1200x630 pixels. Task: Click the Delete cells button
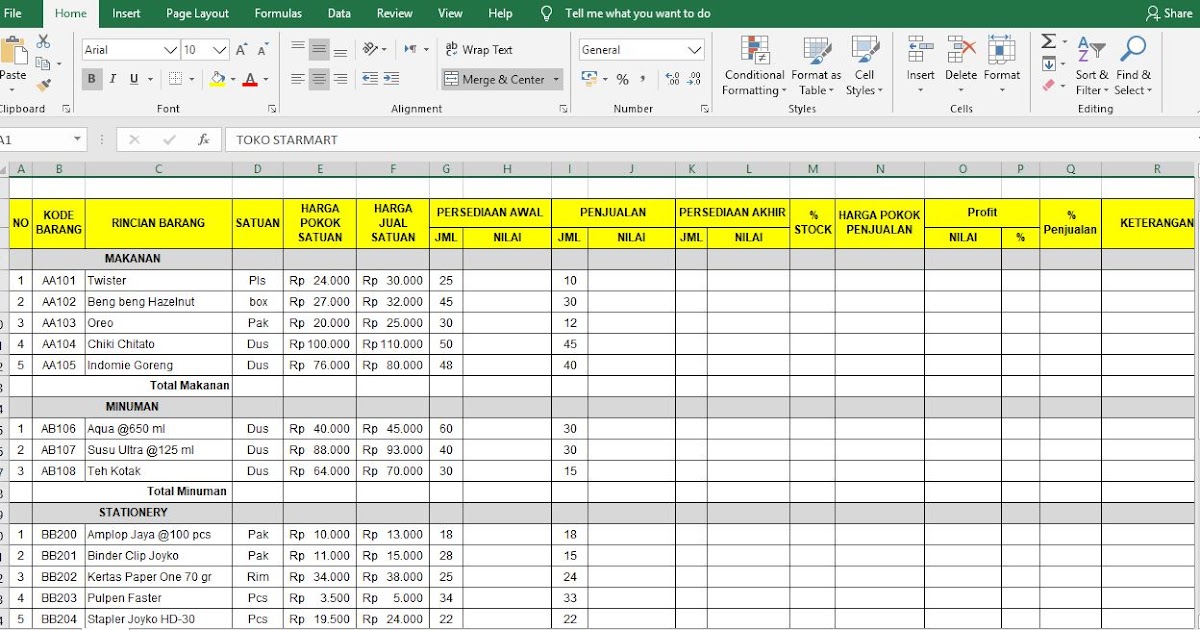961,65
